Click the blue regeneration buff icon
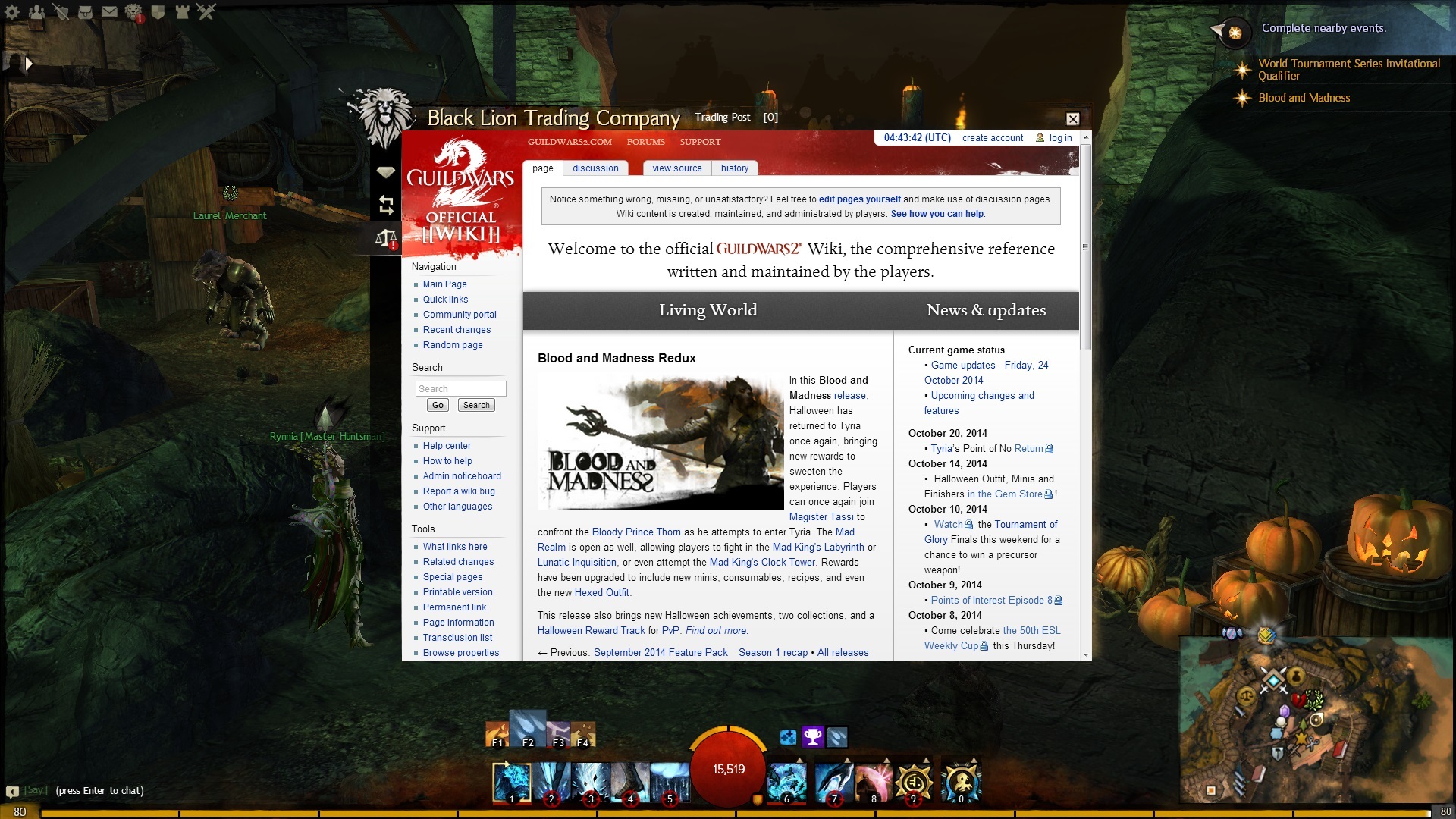1456x819 pixels. coord(789,736)
